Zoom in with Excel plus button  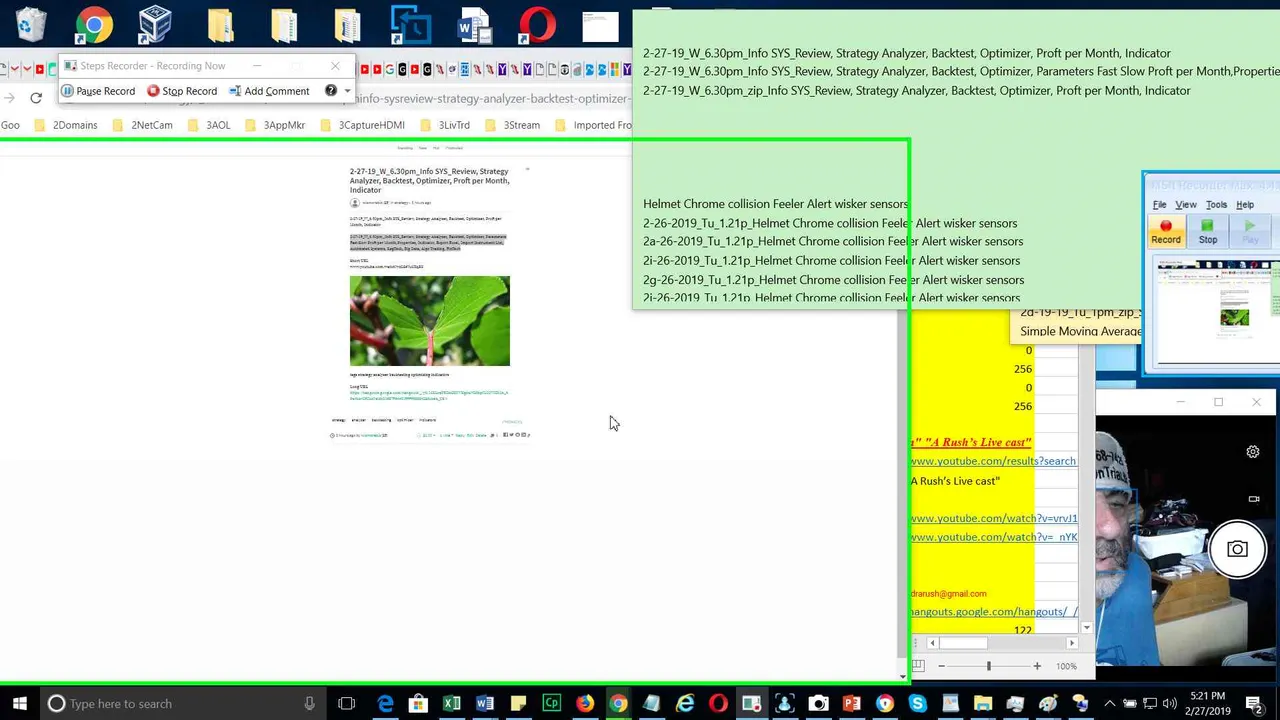pos(1037,666)
